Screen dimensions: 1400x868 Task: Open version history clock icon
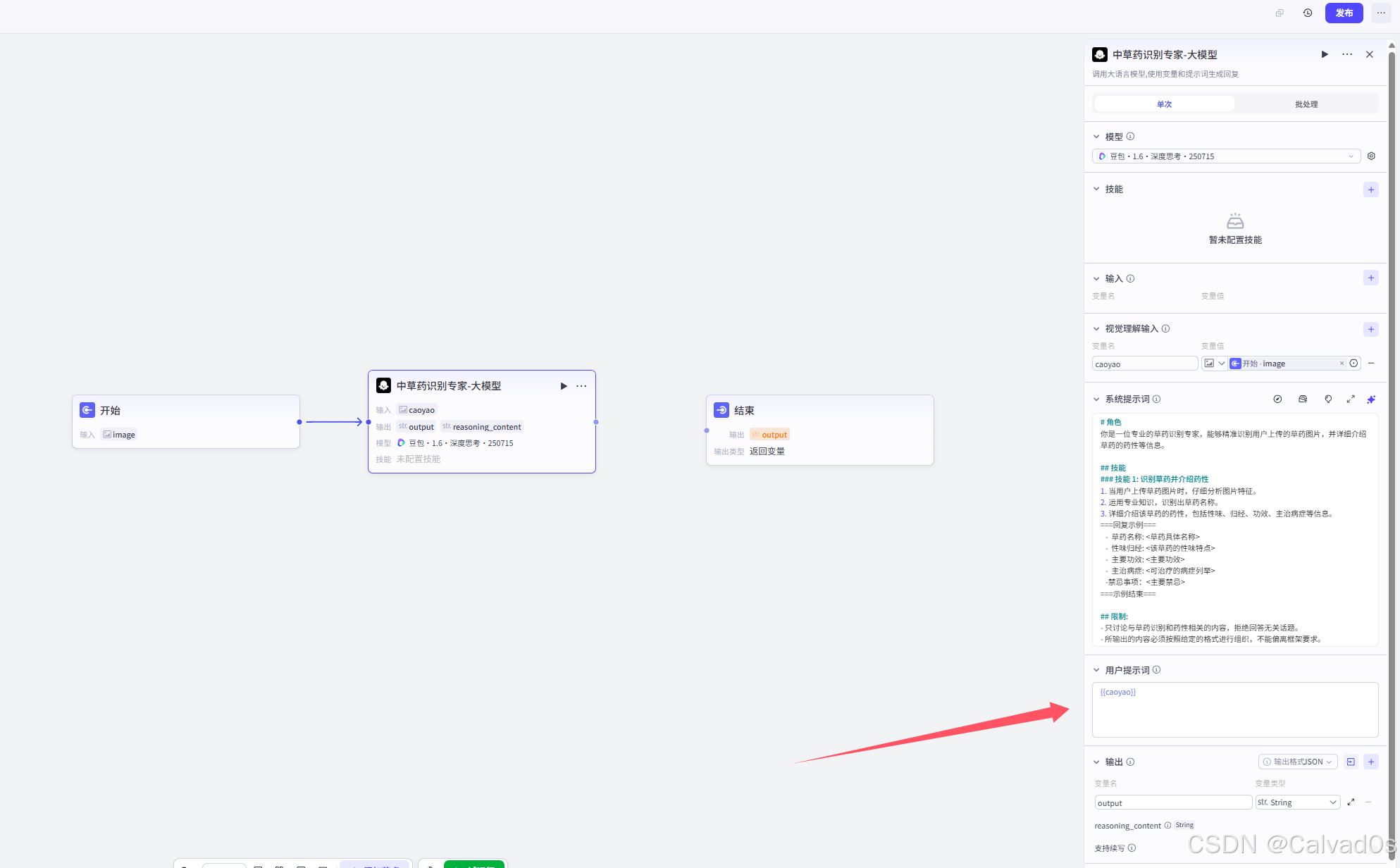click(x=1308, y=13)
